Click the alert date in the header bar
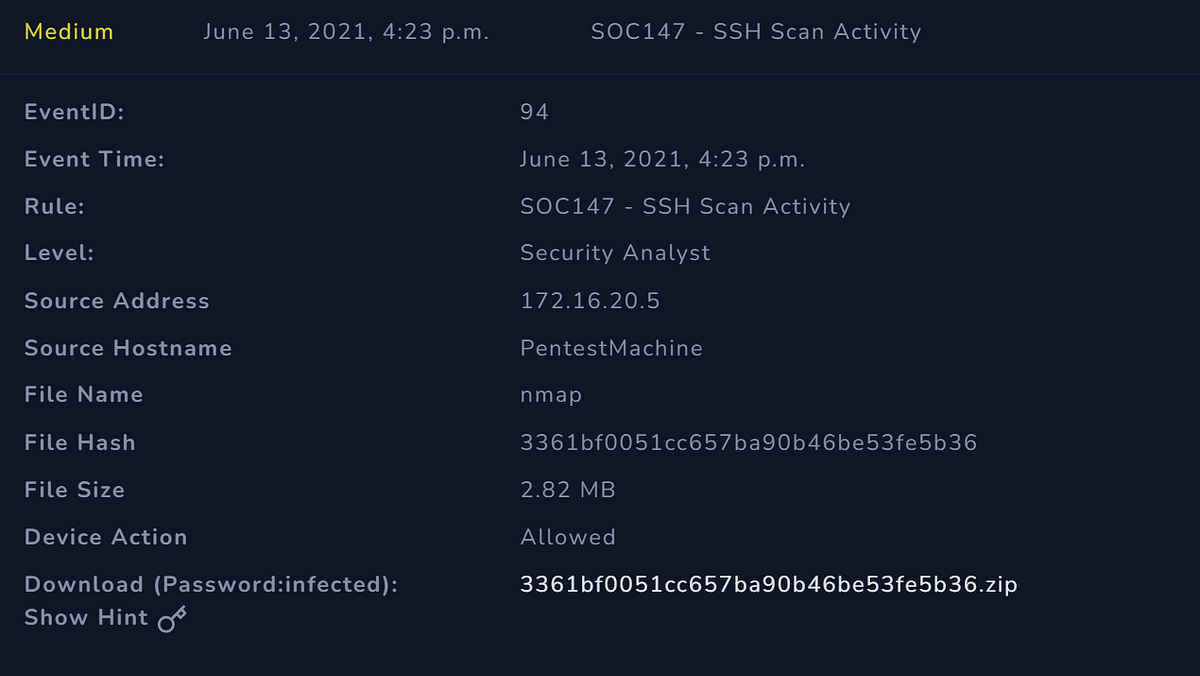 [346, 31]
